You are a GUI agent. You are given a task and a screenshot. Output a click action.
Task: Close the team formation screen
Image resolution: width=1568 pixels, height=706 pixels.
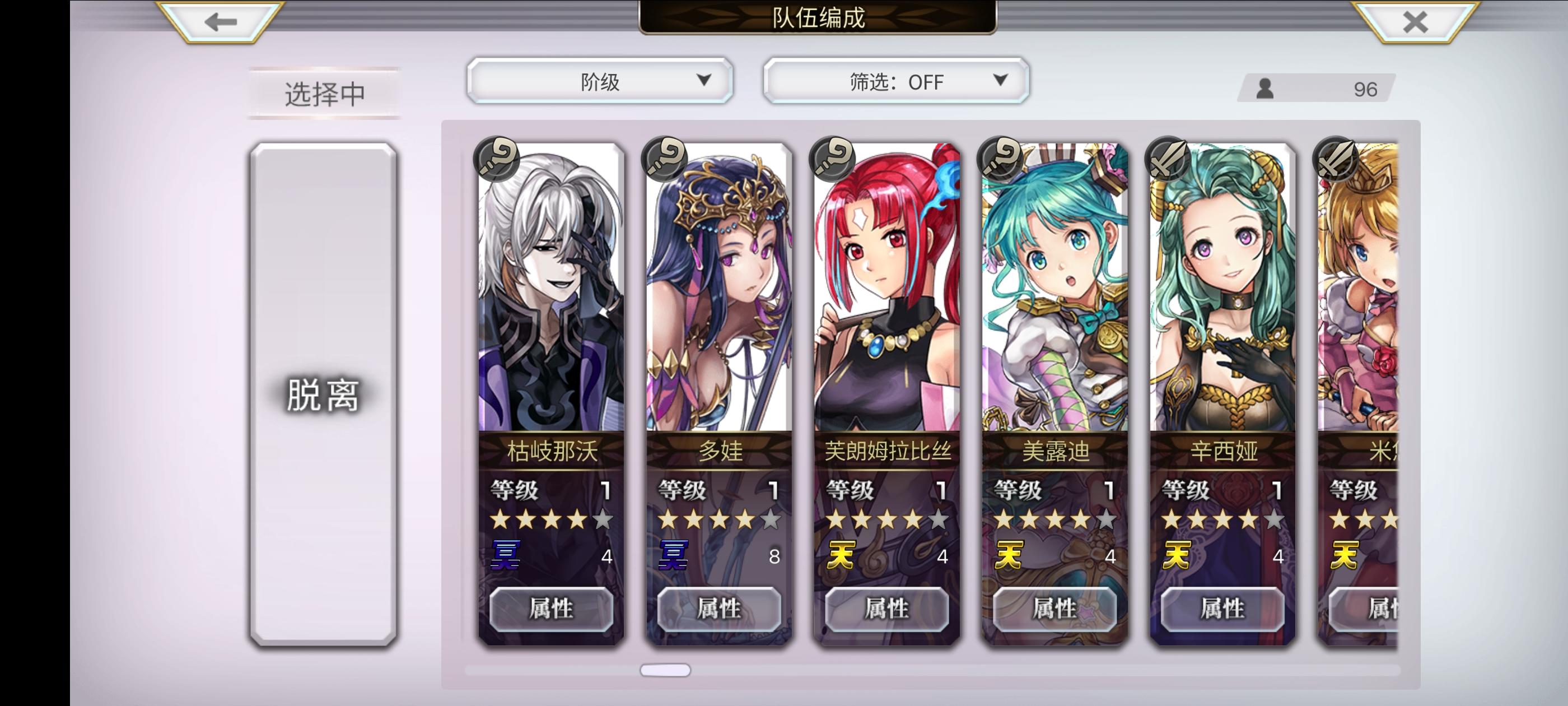click(1415, 22)
